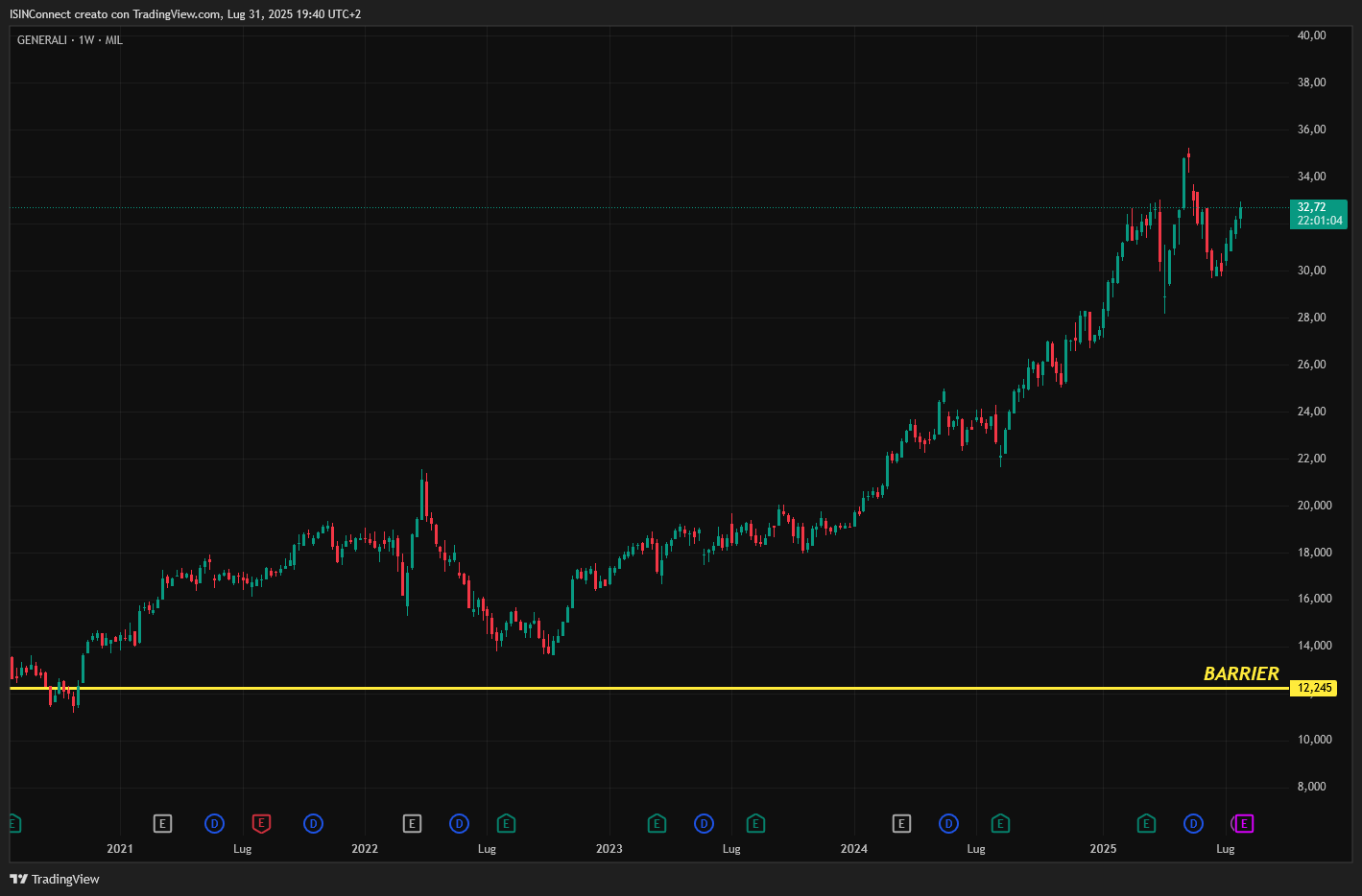Click the 28,00 price axis label
The height and width of the screenshot is (896, 1362).
click(x=1311, y=318)
